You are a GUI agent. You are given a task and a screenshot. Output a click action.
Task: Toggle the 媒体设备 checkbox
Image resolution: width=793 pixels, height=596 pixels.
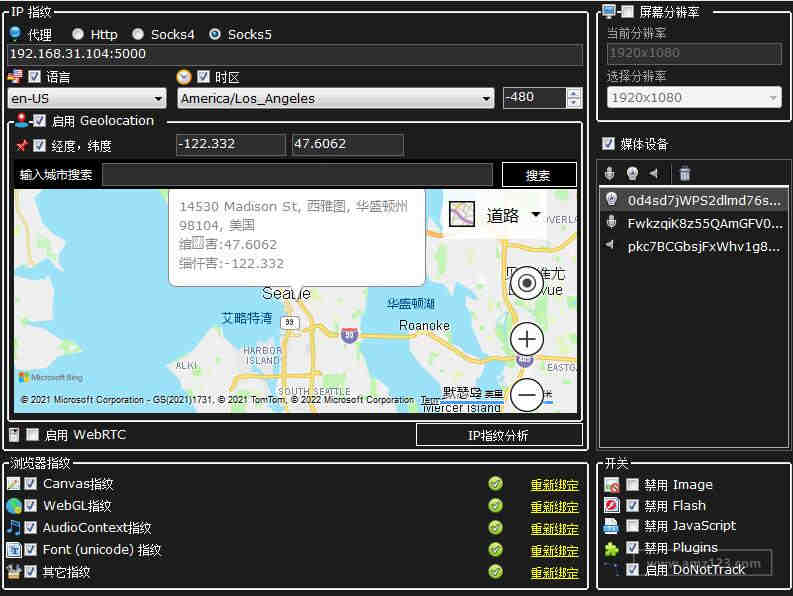(608, 144)
